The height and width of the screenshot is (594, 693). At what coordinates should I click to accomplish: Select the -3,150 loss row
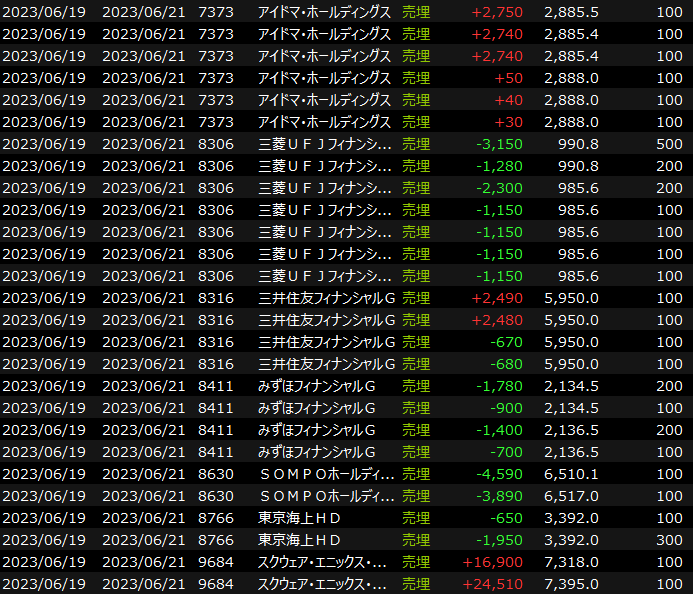(499, 144)
